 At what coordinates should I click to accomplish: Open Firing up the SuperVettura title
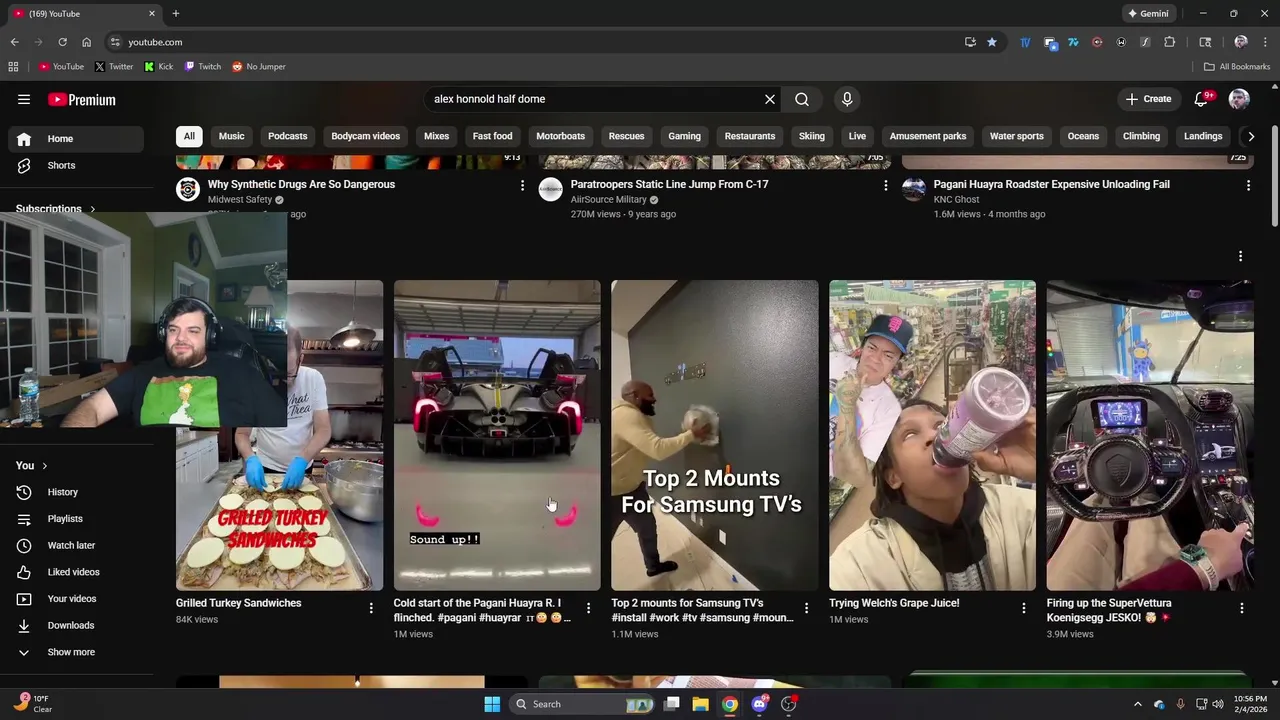(x=1109, y=610)
